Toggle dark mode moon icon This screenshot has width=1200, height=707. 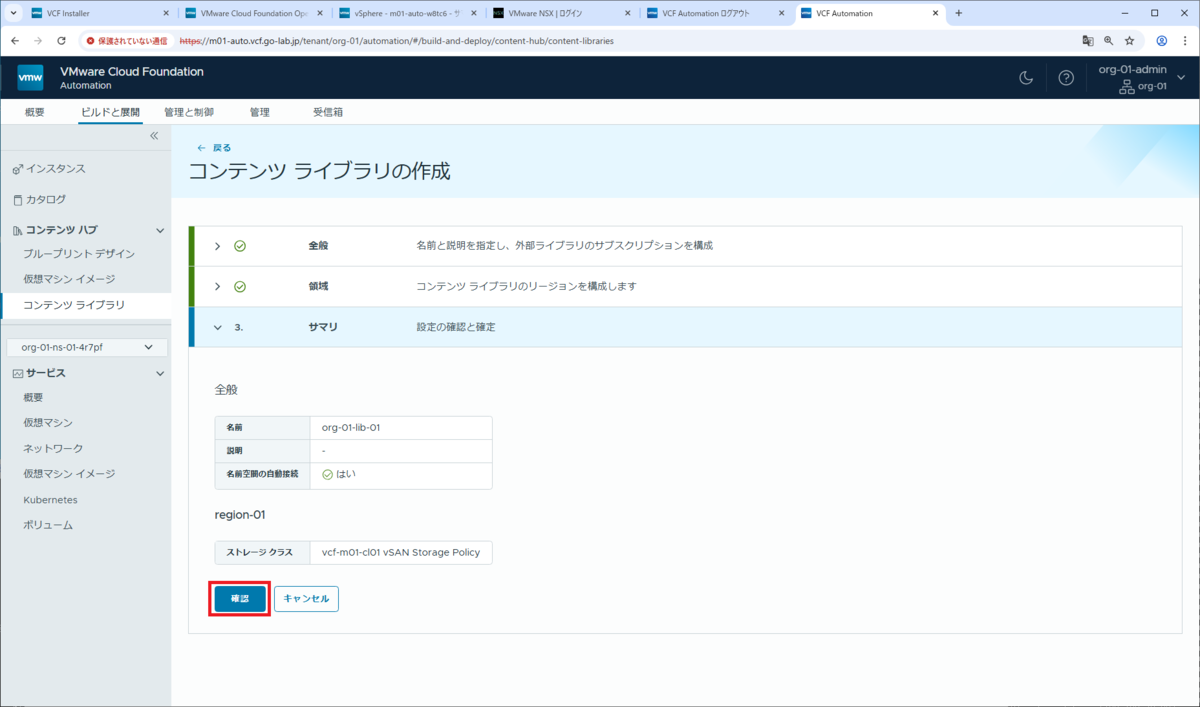tap(1025, 78)
